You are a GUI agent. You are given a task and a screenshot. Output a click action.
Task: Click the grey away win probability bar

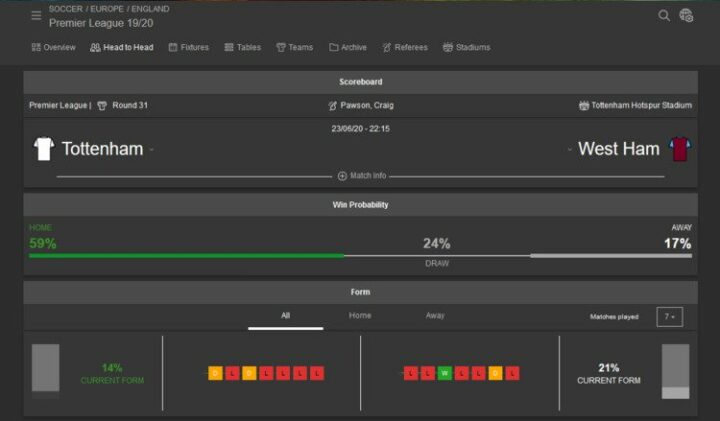tap(611, 256)
